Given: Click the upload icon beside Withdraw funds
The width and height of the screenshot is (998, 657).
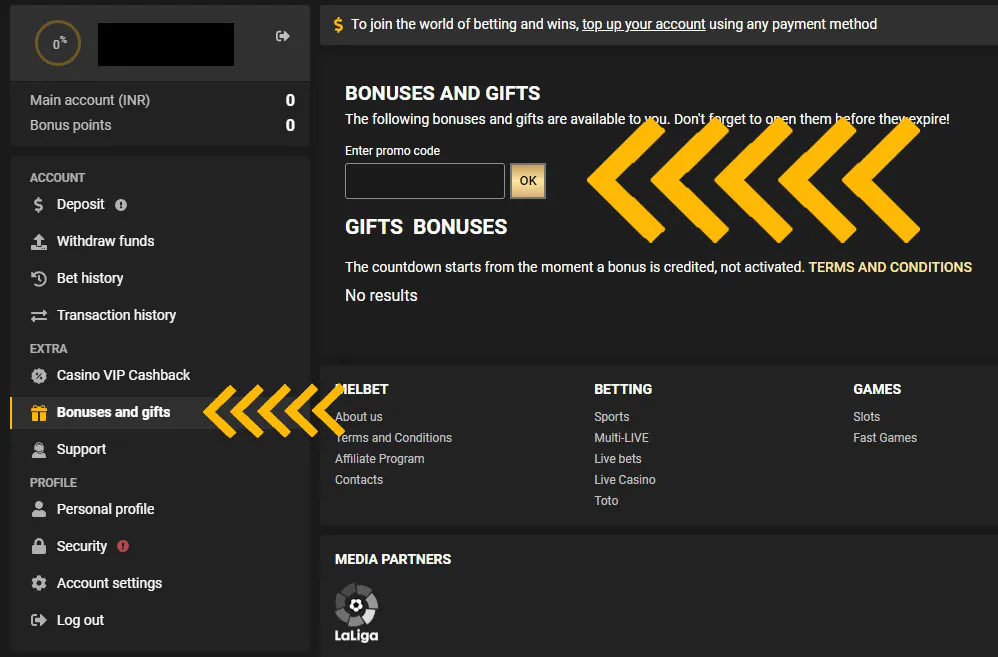Looking at the screenshot, I should 39,241.
